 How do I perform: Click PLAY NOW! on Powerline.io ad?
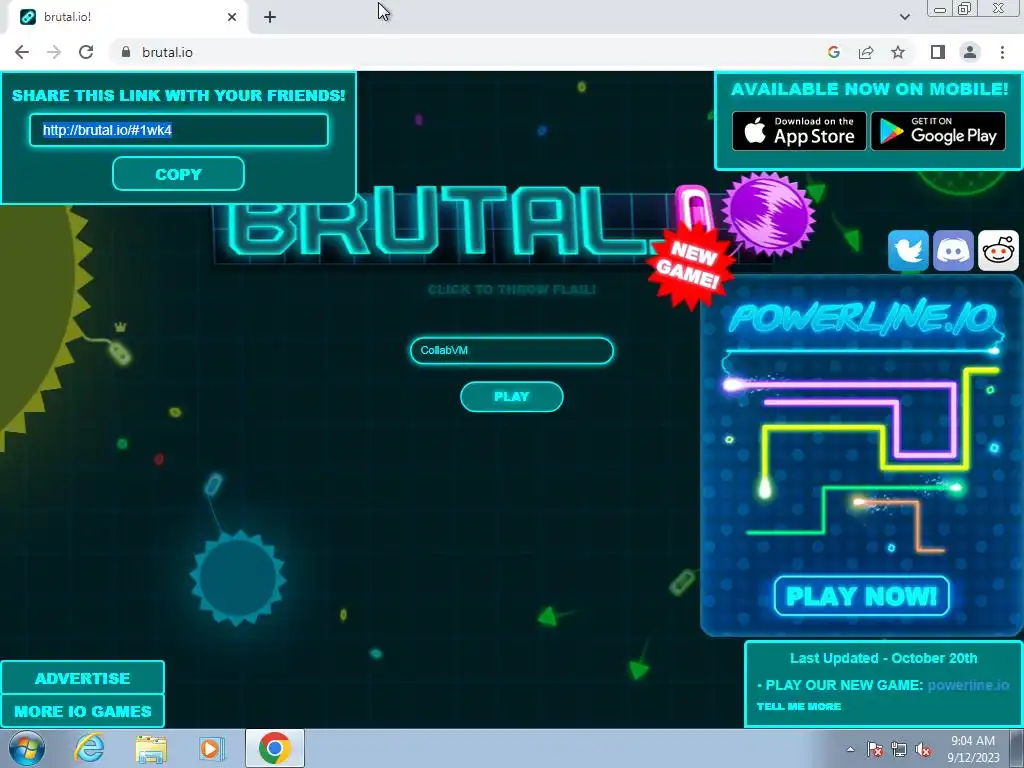(x=861, y=596)
